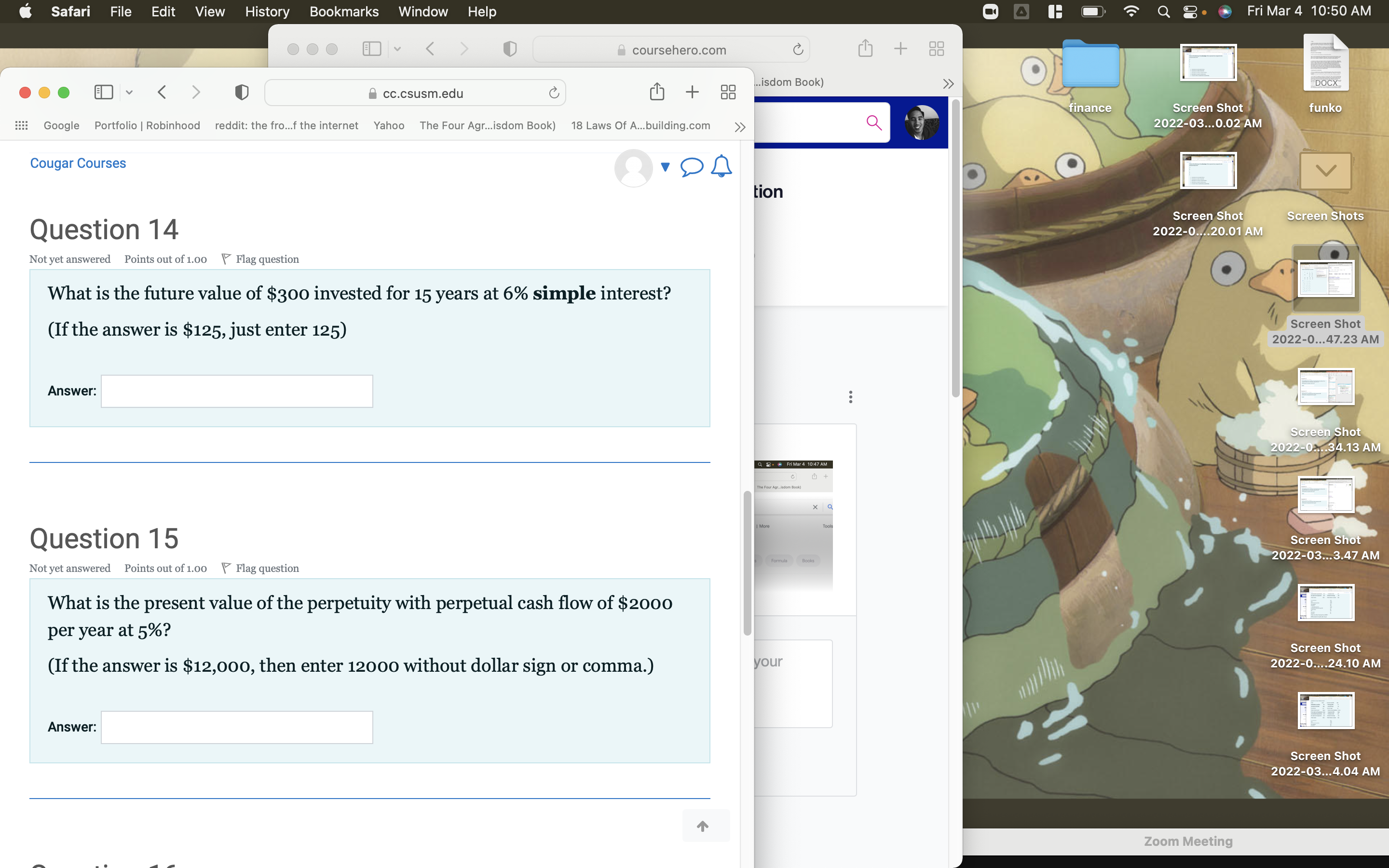This screenshot has height=868, width=1389.
Task: Show hidden bookmarks via double chevron
Action: tap(740, 127)
